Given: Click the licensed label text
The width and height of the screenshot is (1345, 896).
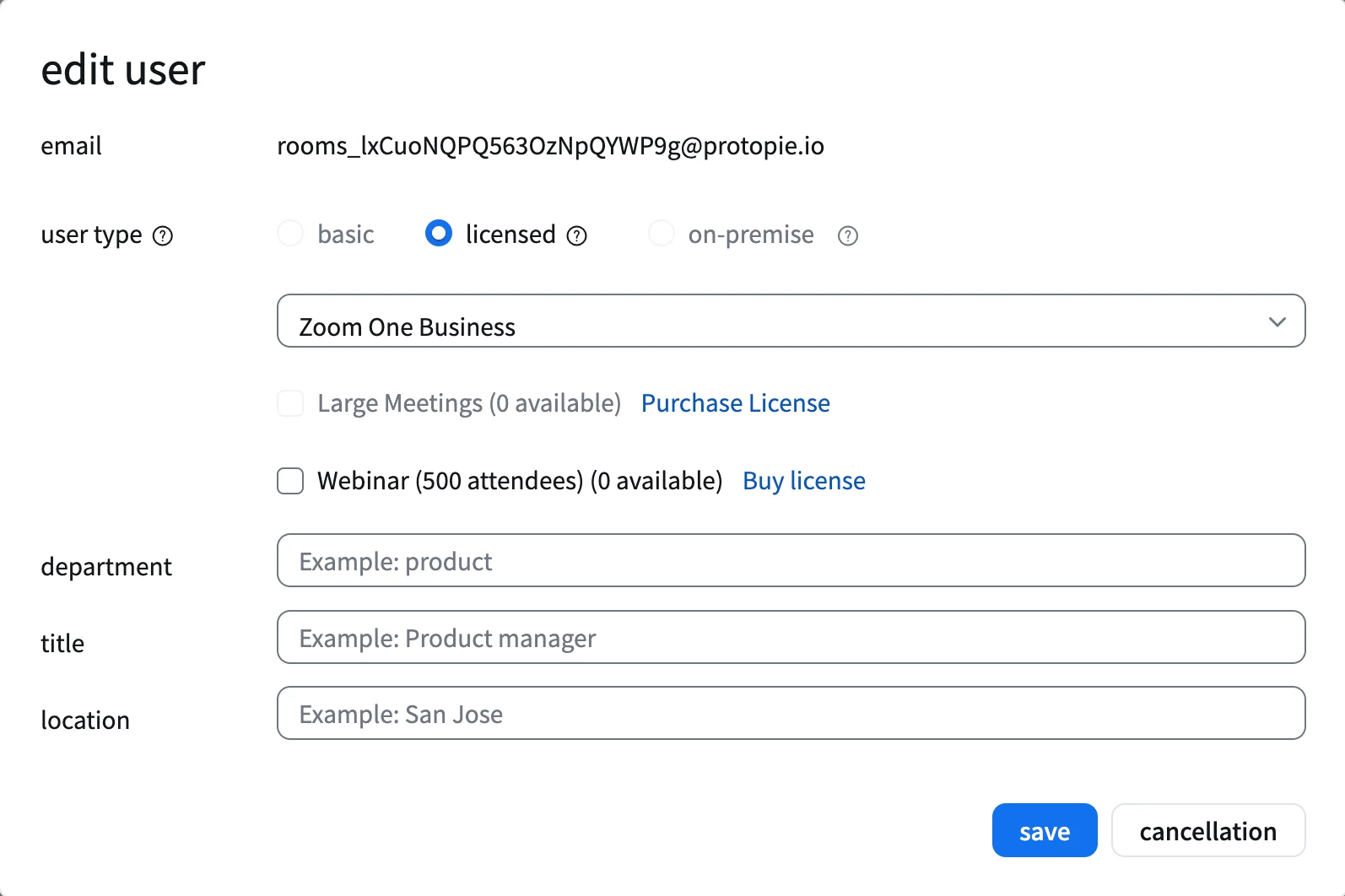Looking at the screenshot, I should click(510, 235).
